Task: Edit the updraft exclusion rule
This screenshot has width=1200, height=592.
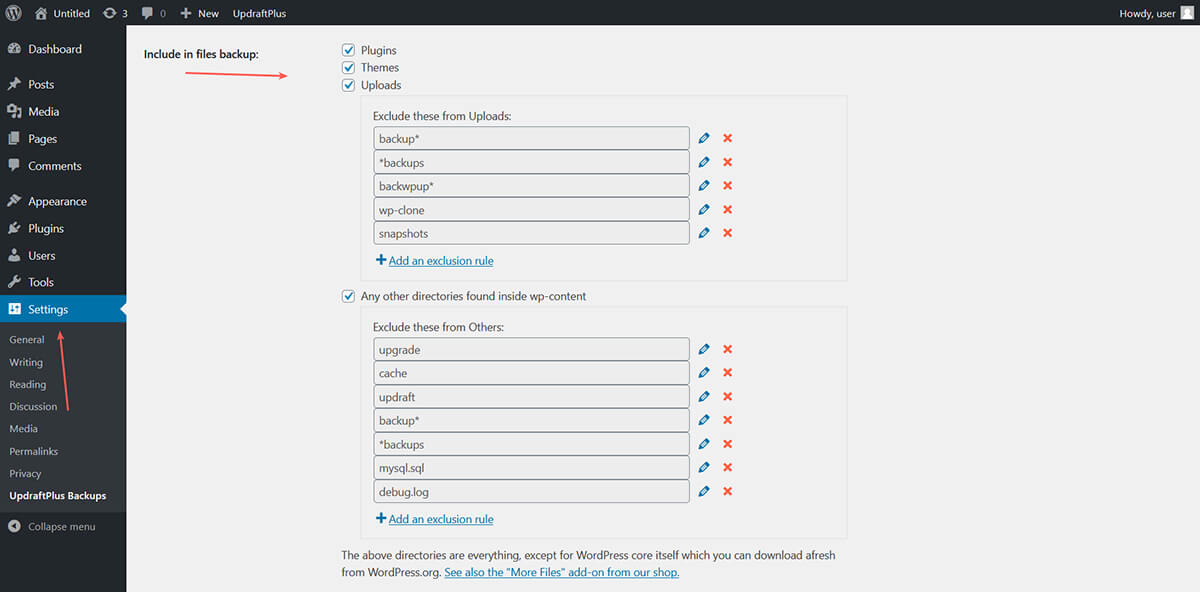Action: coord(704,396)
